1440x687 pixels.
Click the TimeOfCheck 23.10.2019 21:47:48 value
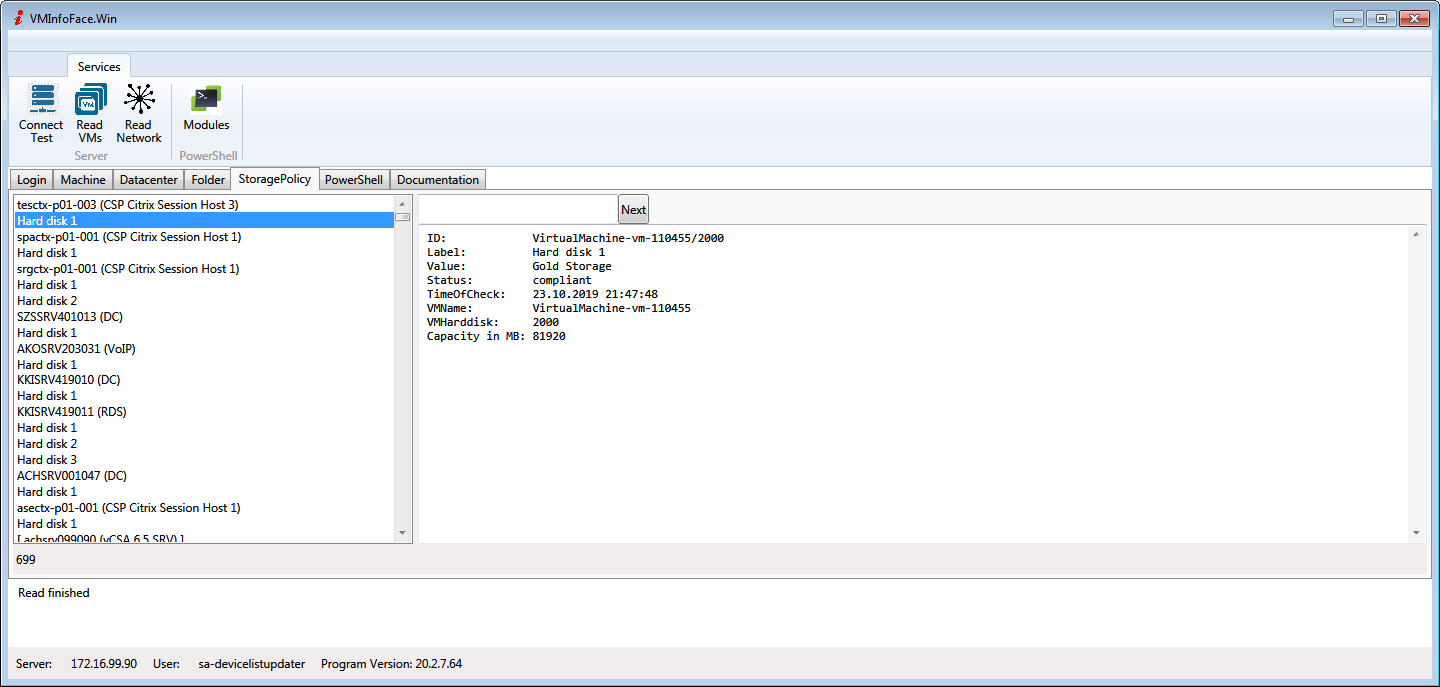[x=595, y=294]
